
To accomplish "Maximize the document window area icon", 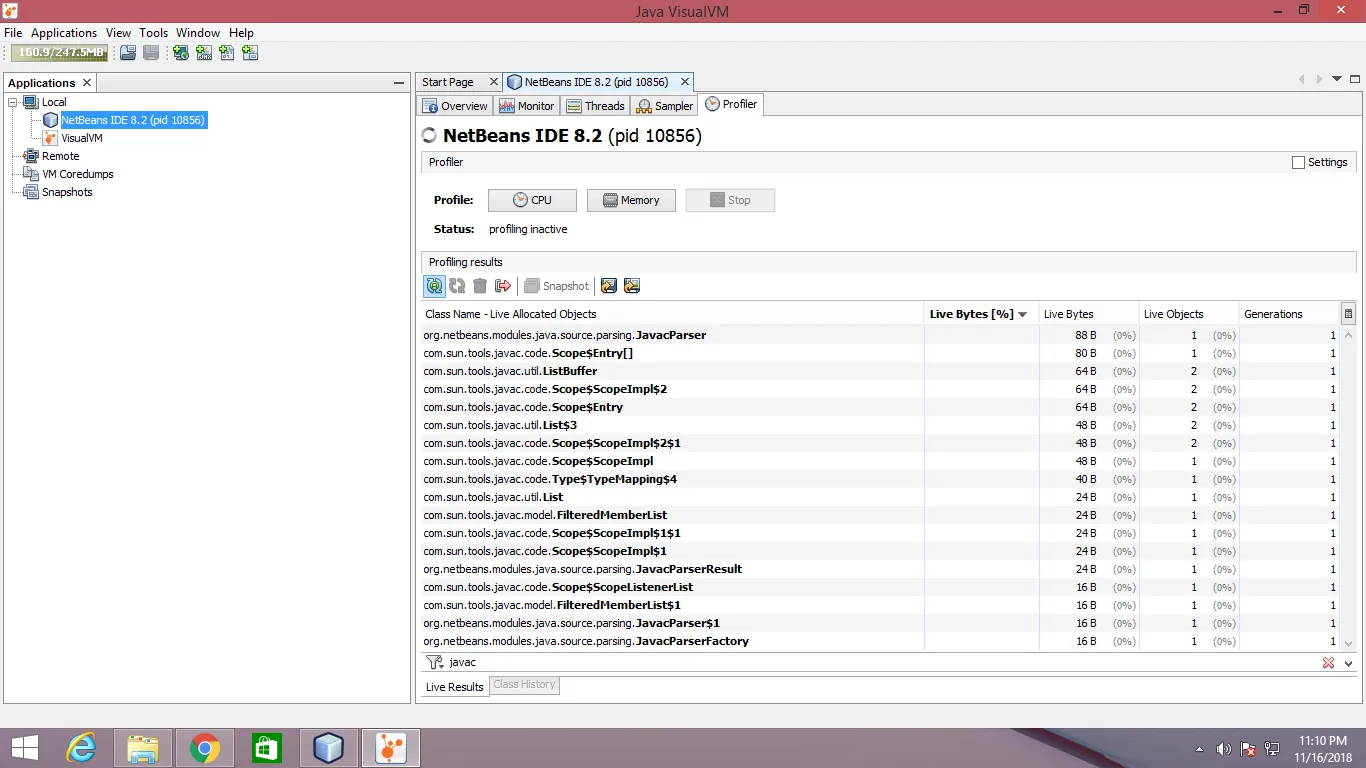I will 1355,79.
